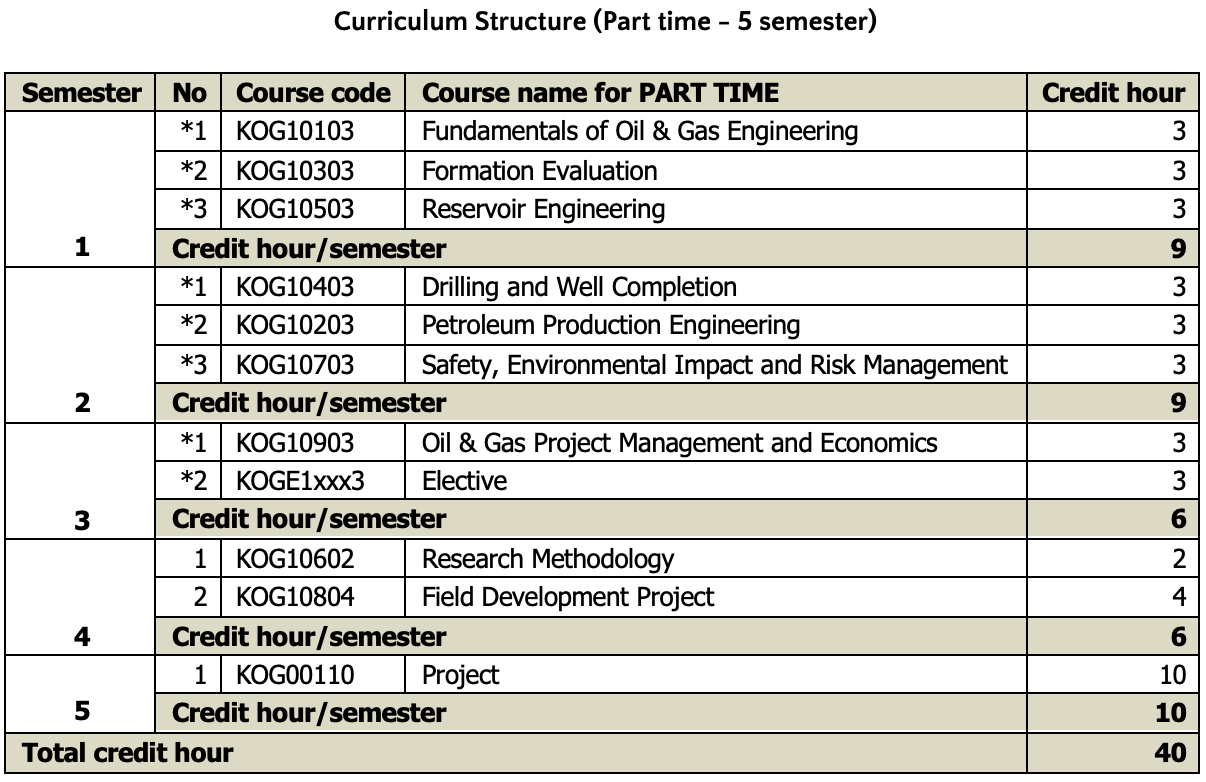The width and height of the screenshot is (1206, 782).
Task: Select Oil & Gas Project Management and Economics
Action: [680, 443]
